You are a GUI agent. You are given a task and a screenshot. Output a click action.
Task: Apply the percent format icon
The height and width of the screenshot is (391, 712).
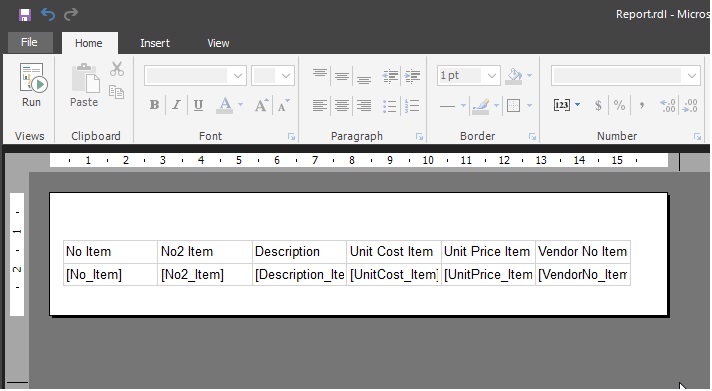(619, 106)
